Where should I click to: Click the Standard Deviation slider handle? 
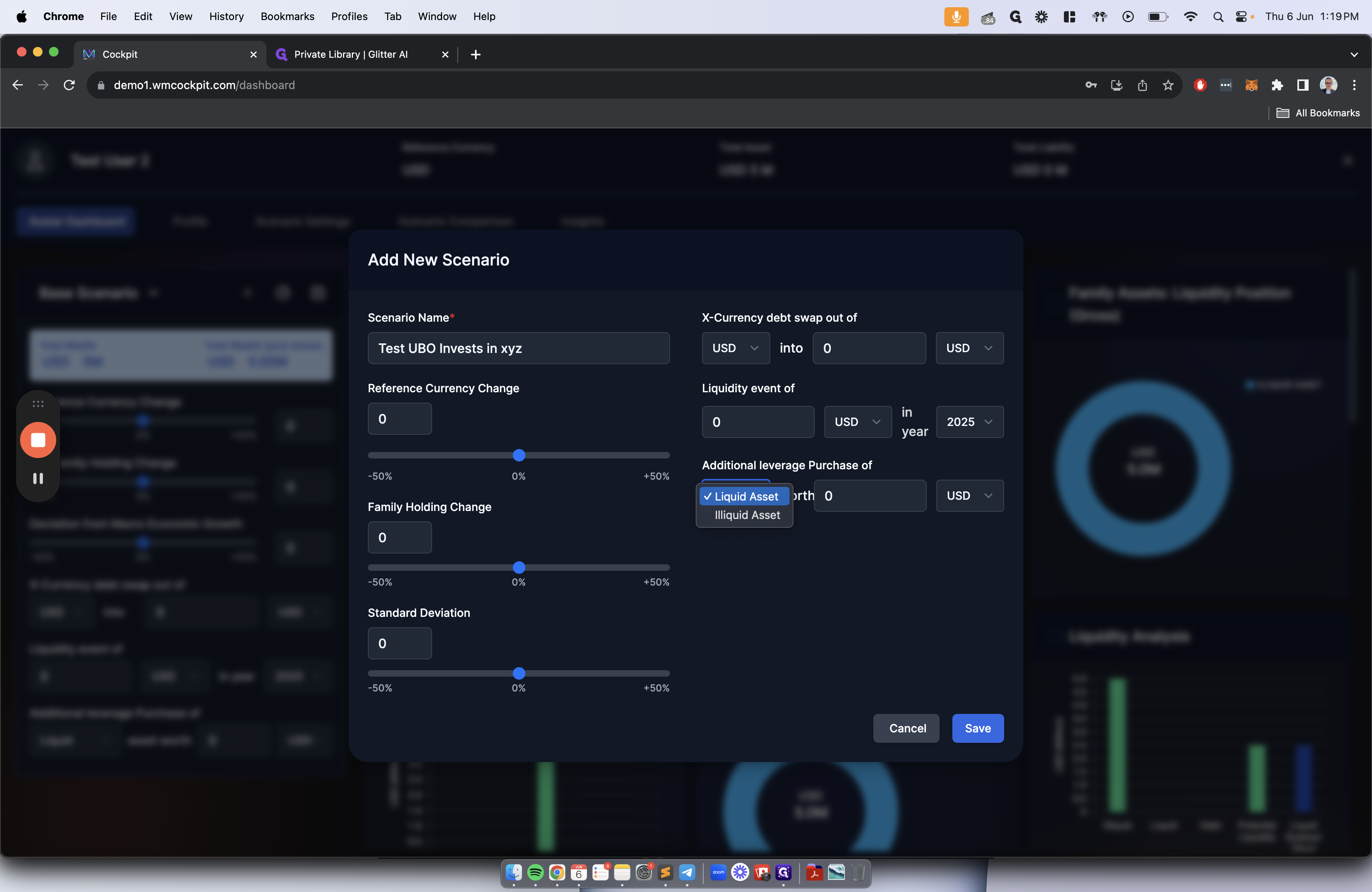point(519,673)
